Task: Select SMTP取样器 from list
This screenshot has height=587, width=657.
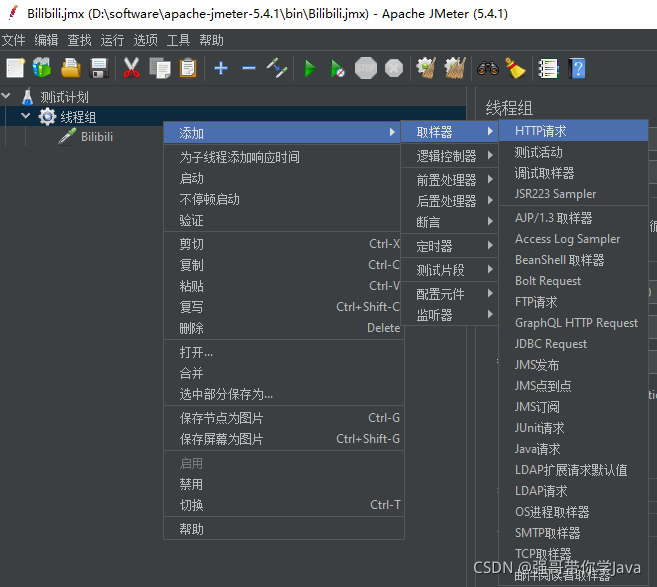Action: (x=574, y=533)
